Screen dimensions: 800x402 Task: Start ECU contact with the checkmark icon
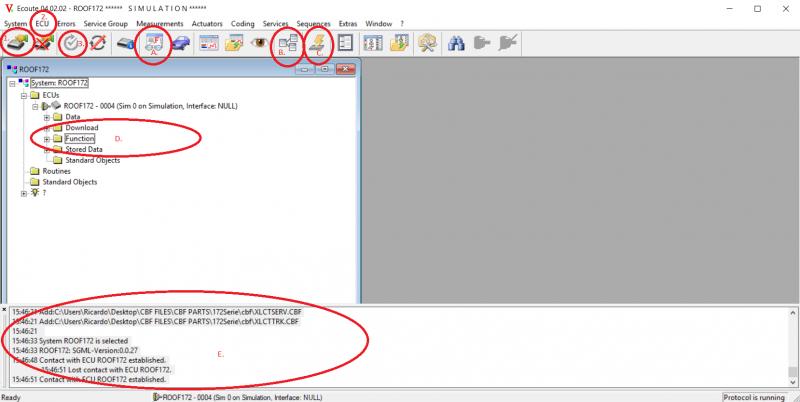click(x=71, y=43)
